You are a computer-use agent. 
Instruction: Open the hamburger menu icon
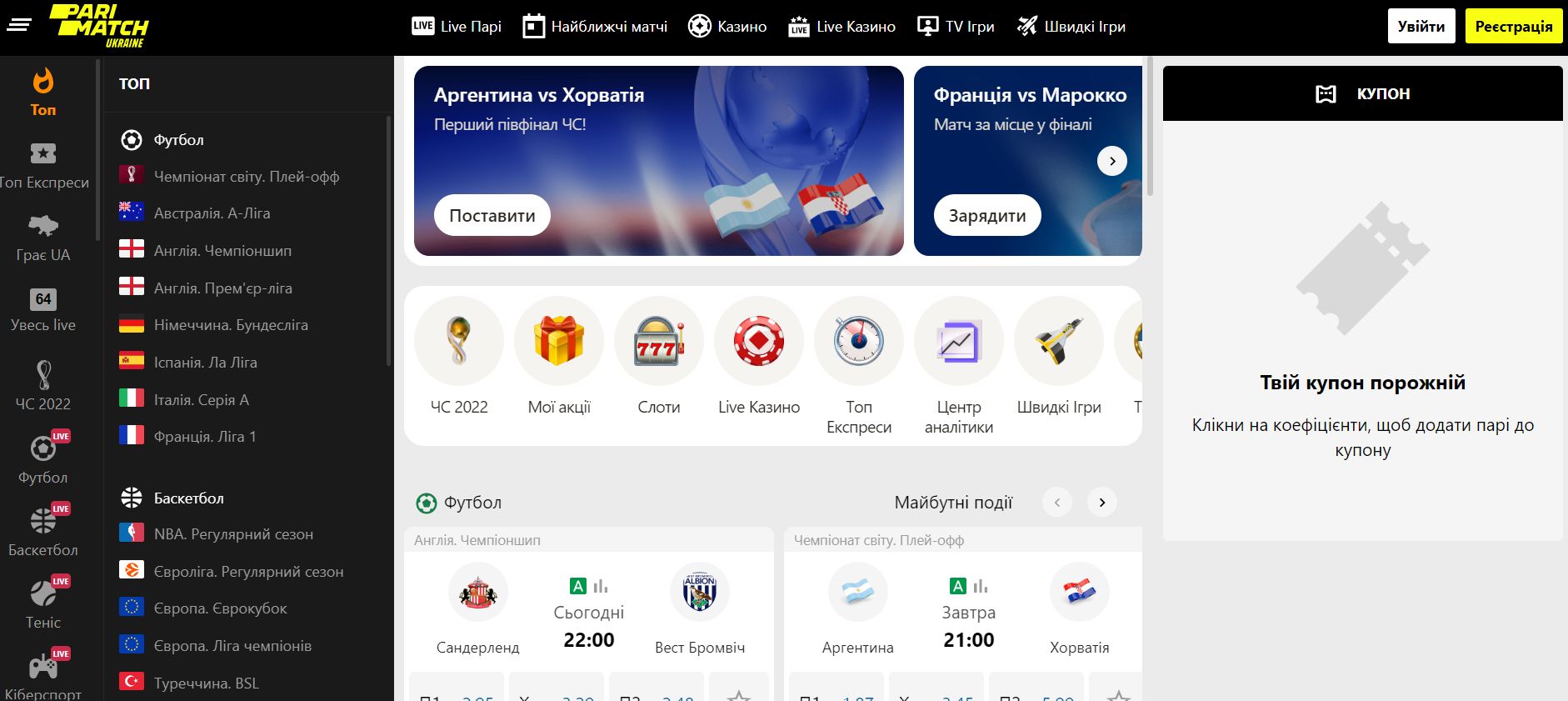[18, 26]
